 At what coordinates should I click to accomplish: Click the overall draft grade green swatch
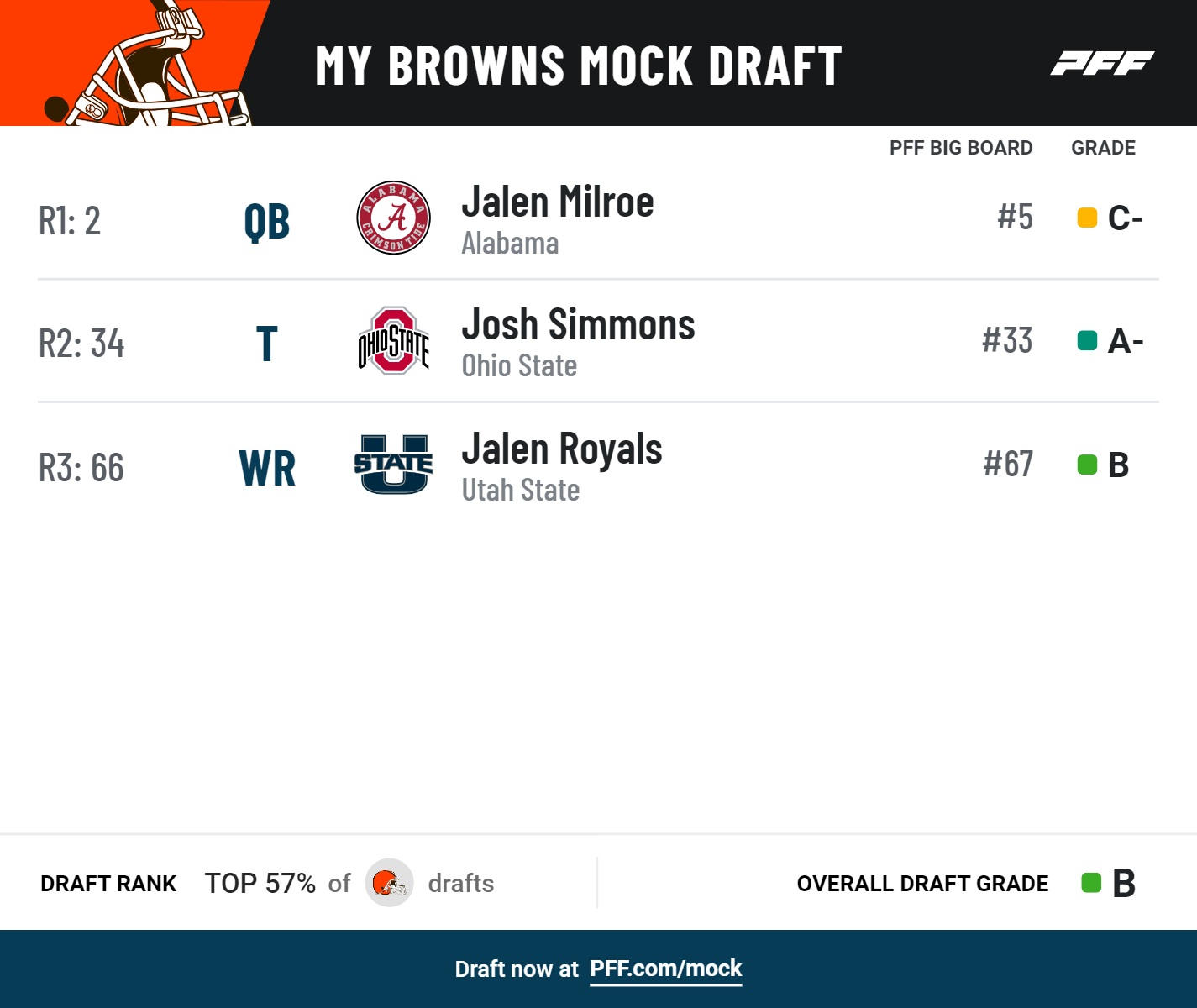[1090, 883]
